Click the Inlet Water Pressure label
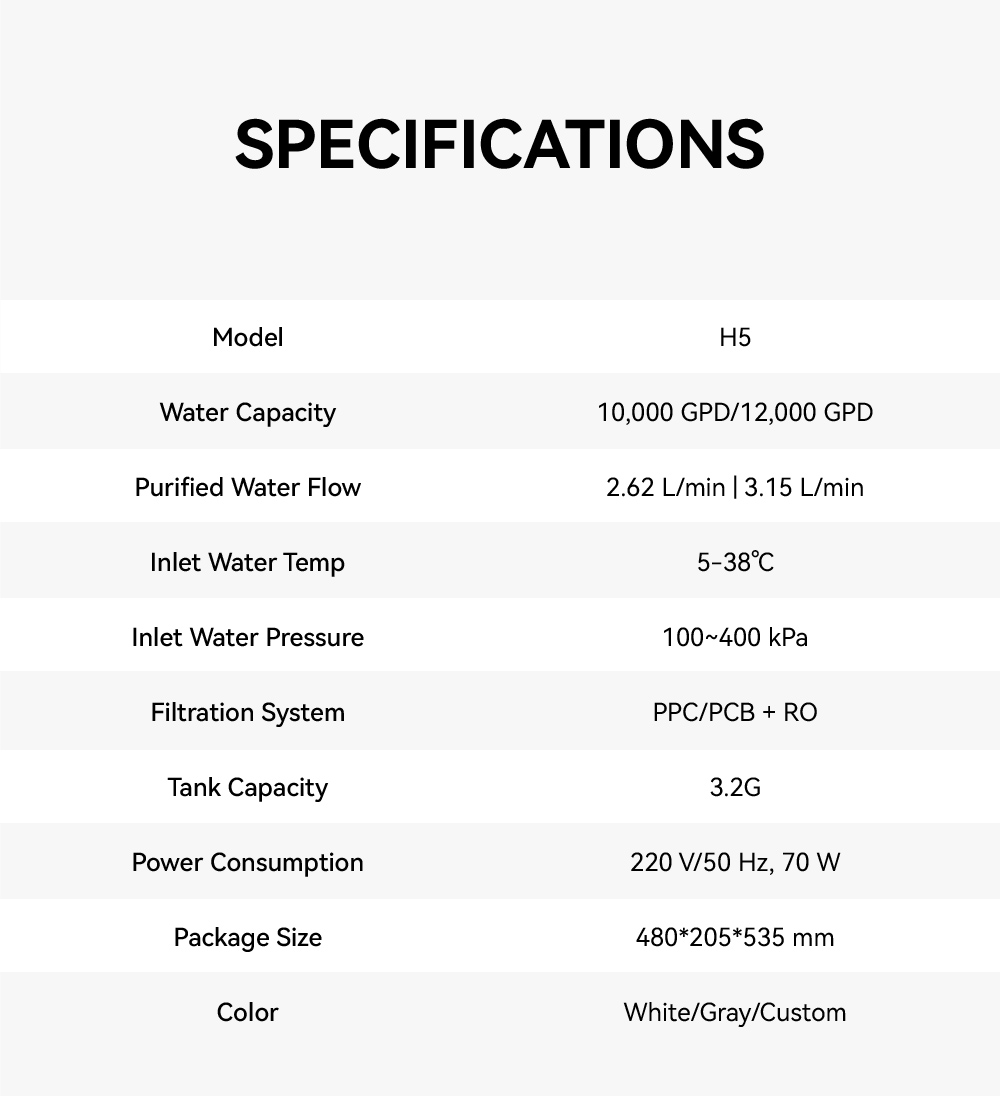 pos(248,637)
